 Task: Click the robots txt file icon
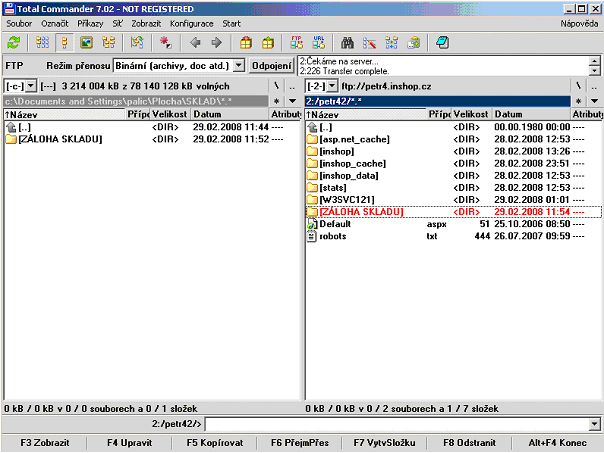(312, 236)
